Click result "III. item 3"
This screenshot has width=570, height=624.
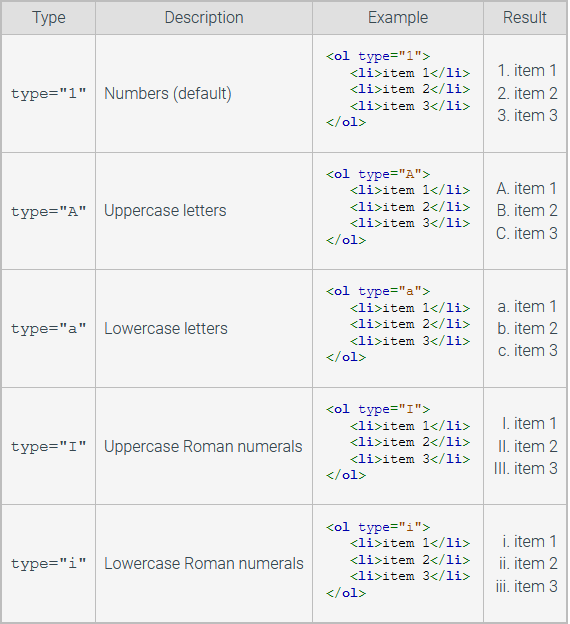(525, 468)
